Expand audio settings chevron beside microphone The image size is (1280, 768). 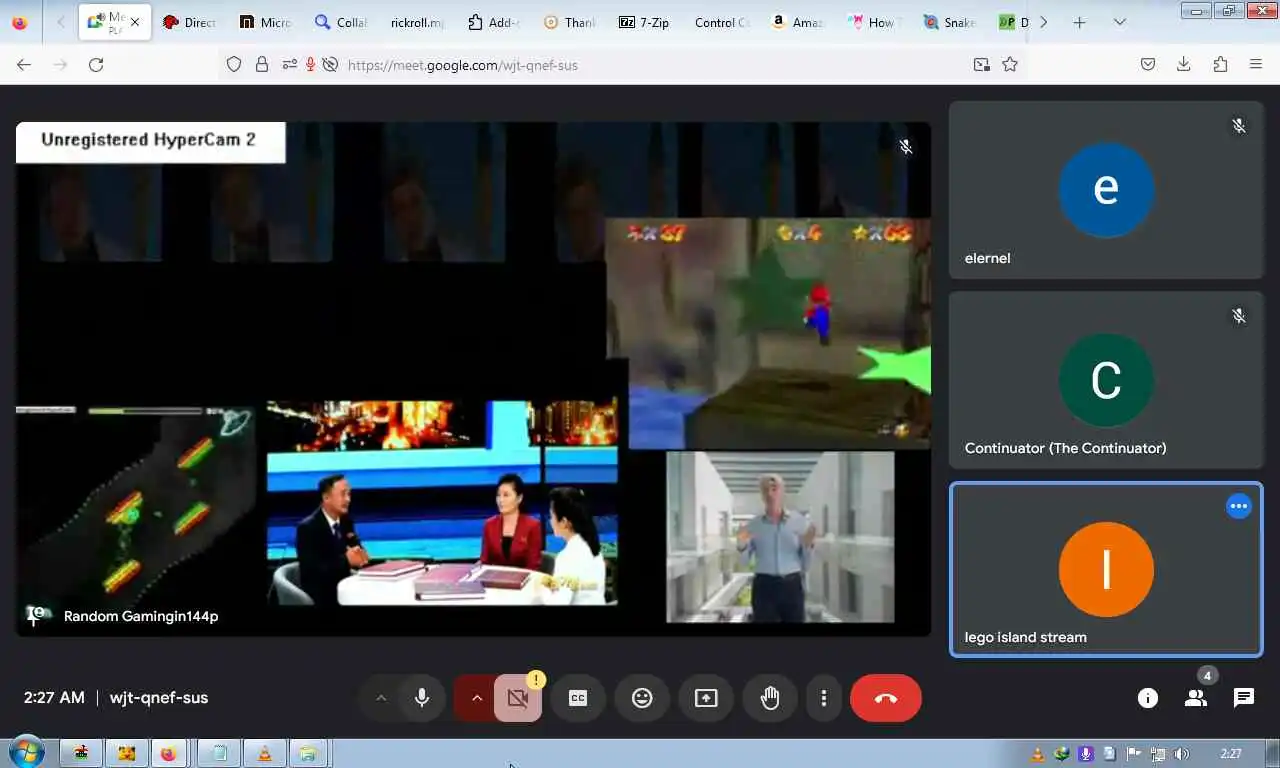(x=381, y=698)
